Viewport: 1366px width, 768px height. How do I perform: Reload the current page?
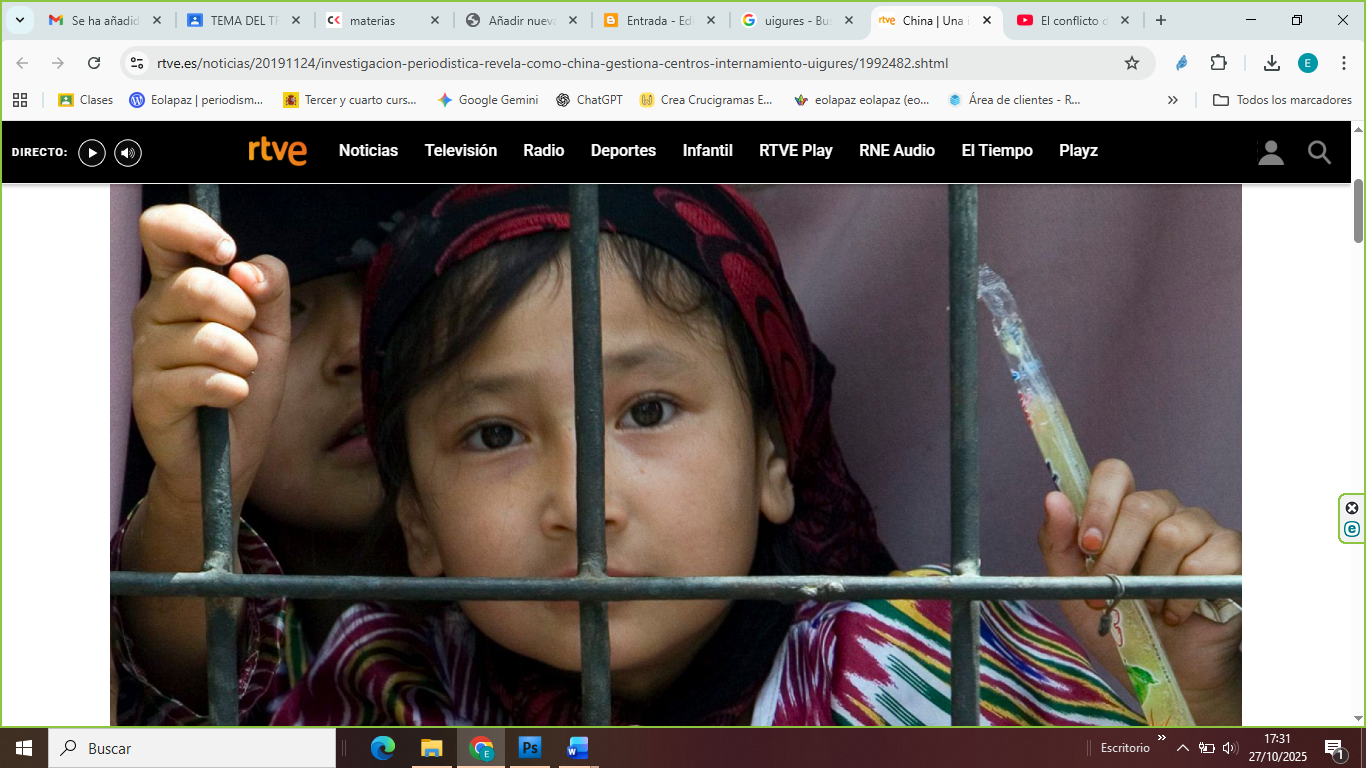[x=94, y=63]
